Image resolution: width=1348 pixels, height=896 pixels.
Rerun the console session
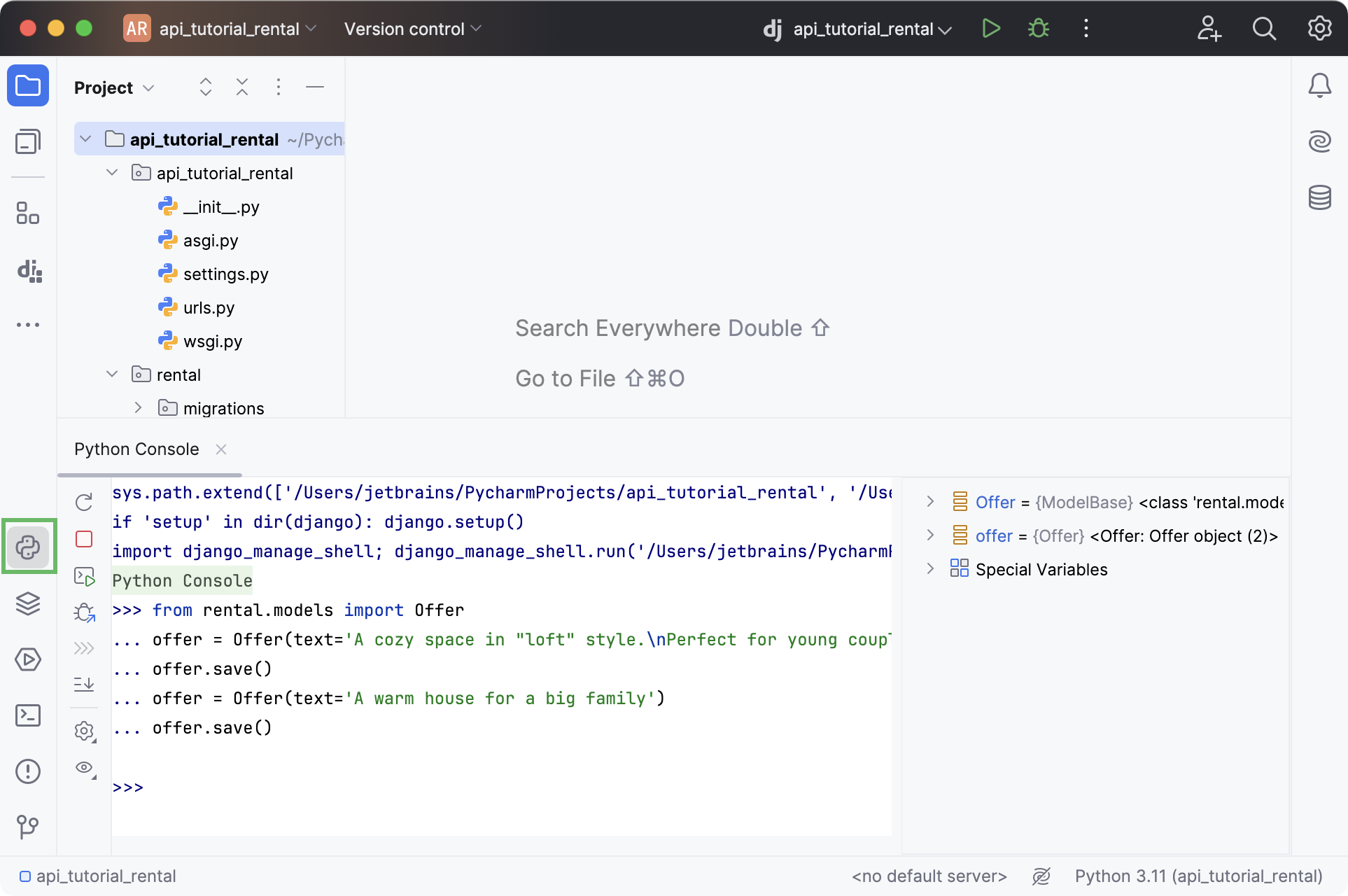click(x=83, y=502)
